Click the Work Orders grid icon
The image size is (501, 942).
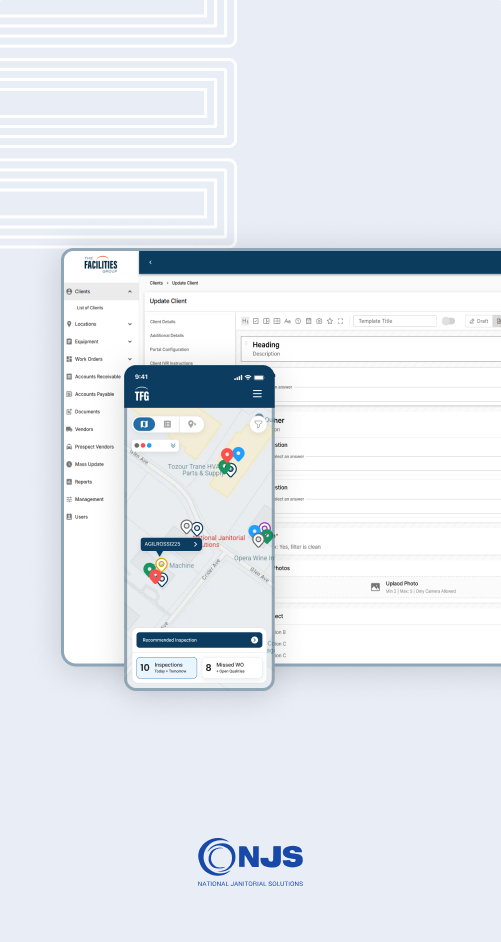(x=69, y=359)
